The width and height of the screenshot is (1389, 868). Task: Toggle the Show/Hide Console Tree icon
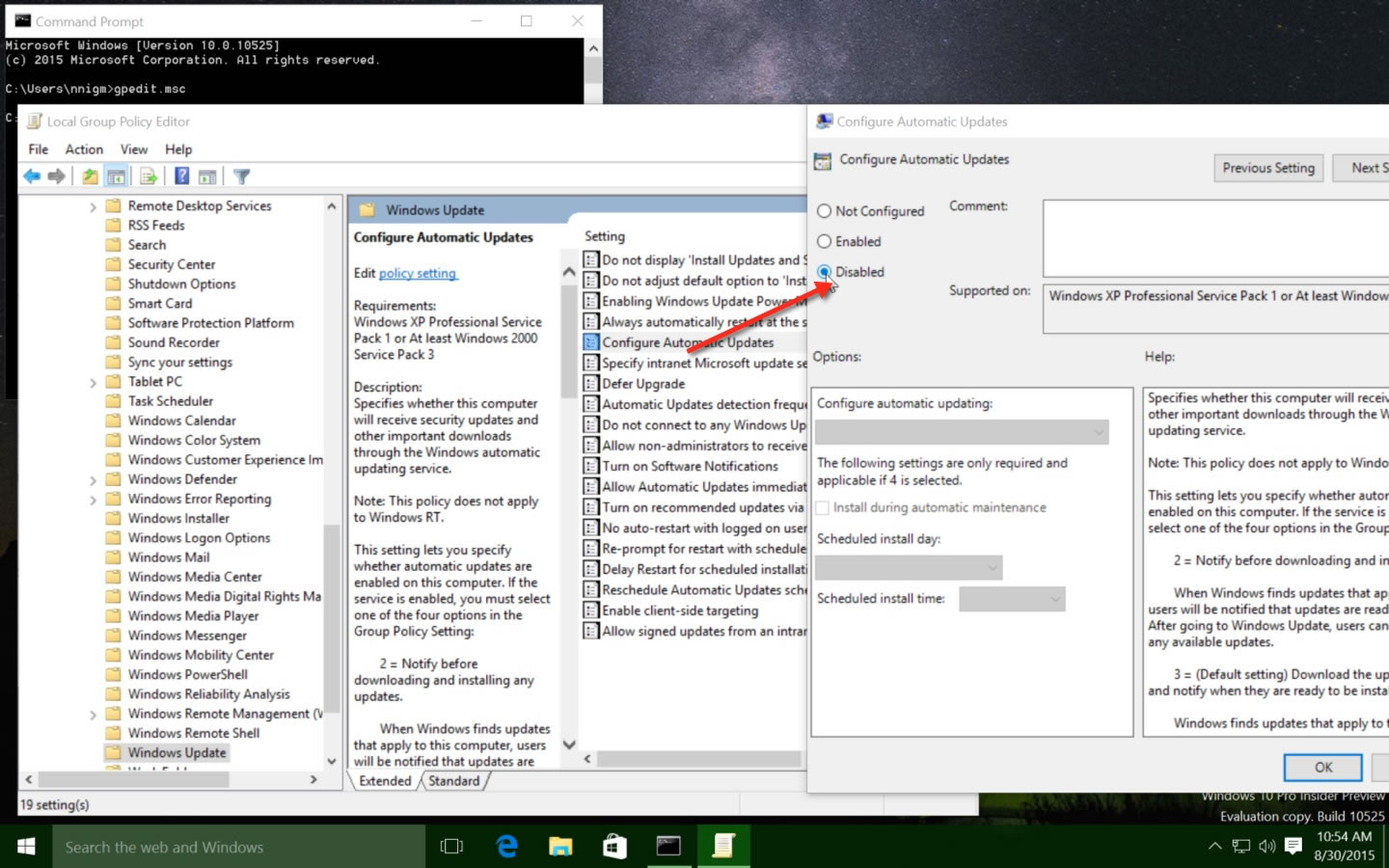pyautogui.click(x=116, y=176)
